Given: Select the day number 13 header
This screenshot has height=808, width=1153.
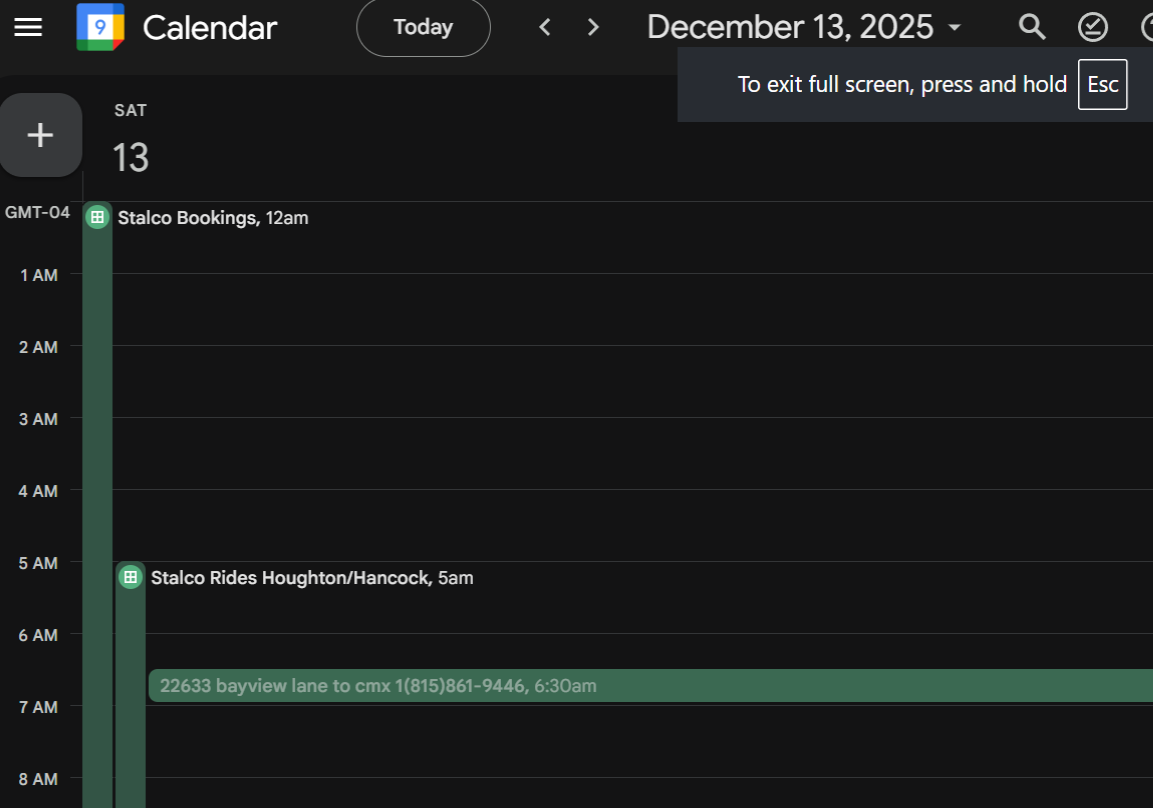Looking at the screenshot, I should [130, 157].
